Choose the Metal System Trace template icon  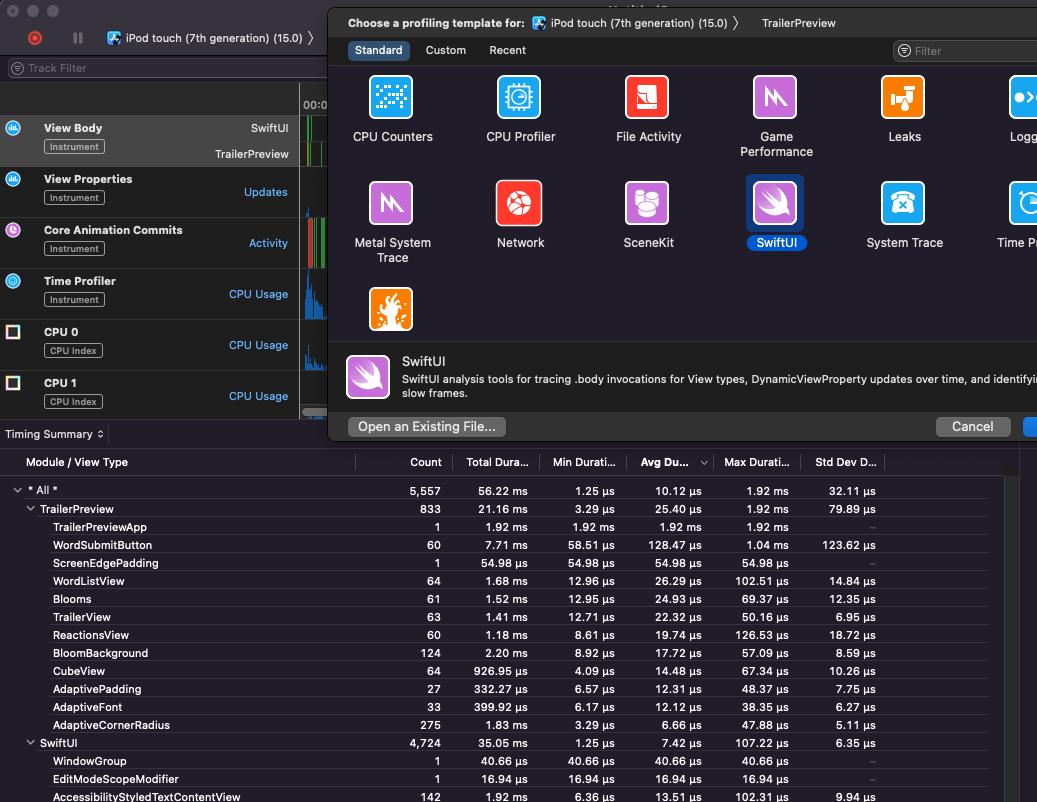coord(391,203)
